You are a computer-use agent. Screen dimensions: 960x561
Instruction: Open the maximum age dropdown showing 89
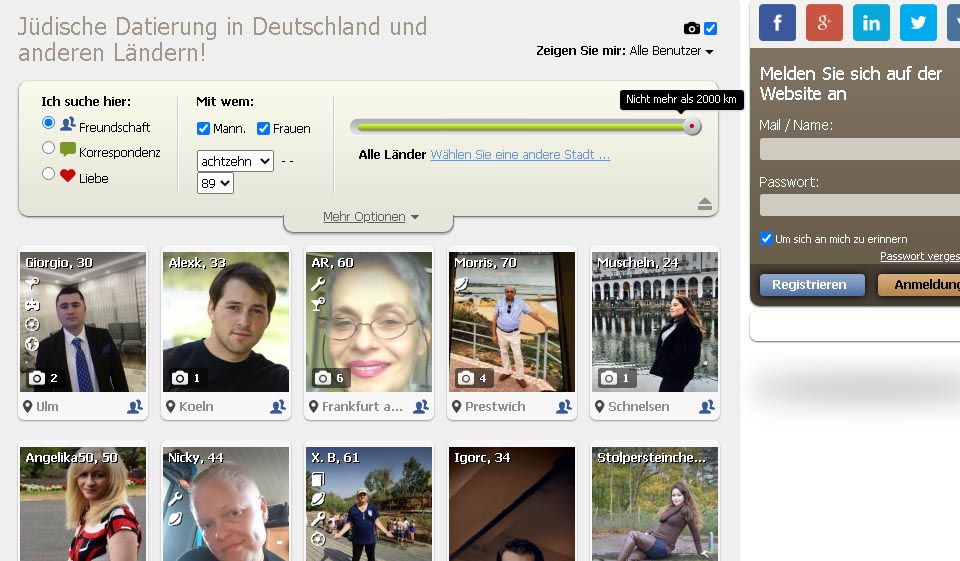click(x=215, y=183)
